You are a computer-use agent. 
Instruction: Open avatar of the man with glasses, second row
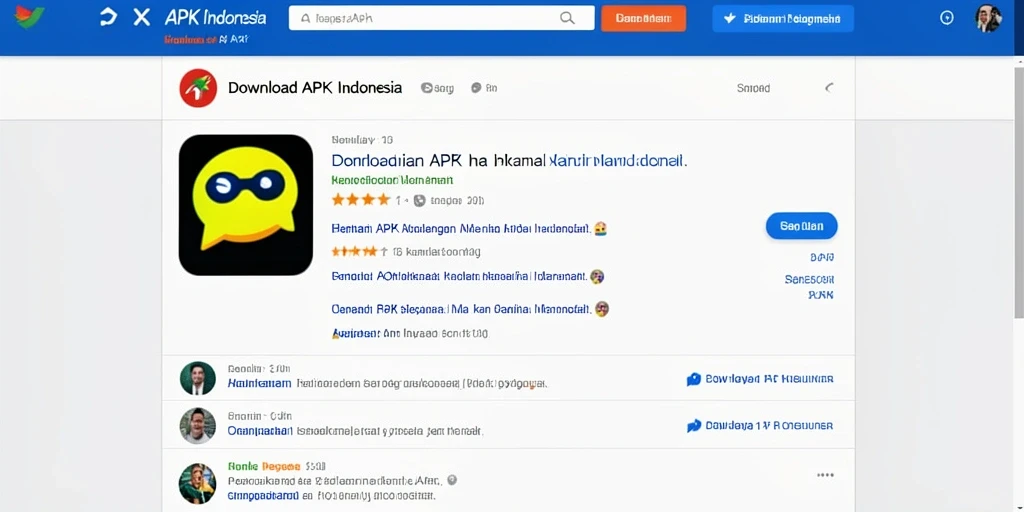pyautogui.click(x=198, y=426)
